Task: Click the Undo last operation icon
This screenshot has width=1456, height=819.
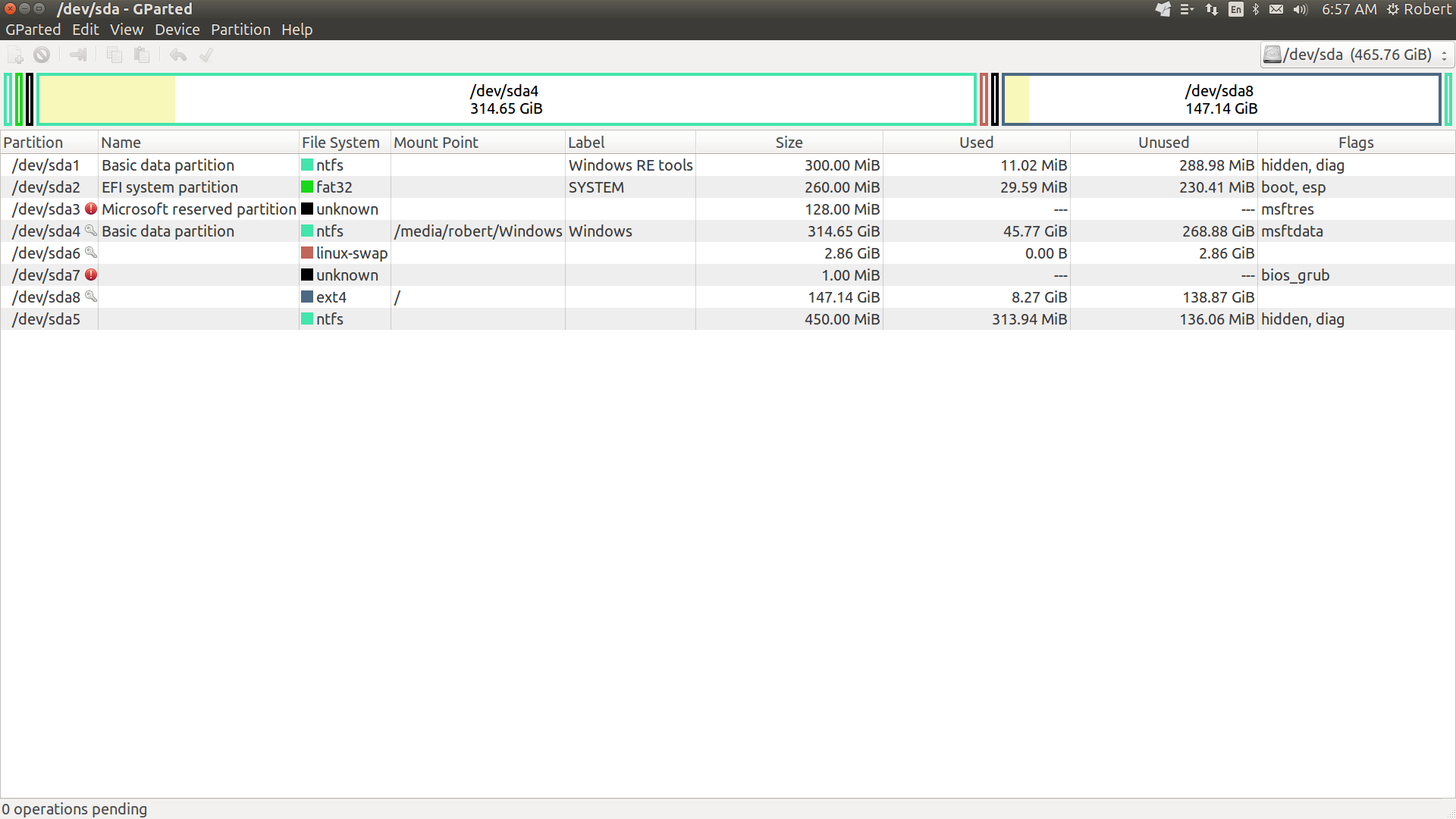Action: click(178, 55)
